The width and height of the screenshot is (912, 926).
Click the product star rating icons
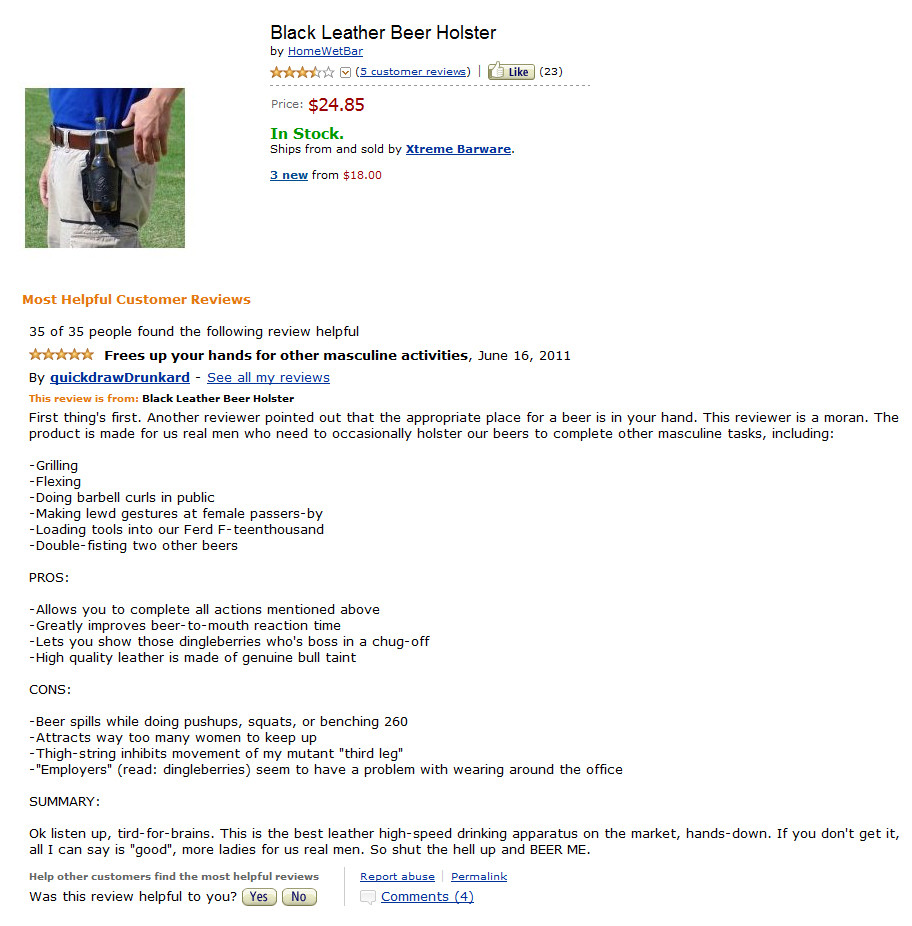302,72
